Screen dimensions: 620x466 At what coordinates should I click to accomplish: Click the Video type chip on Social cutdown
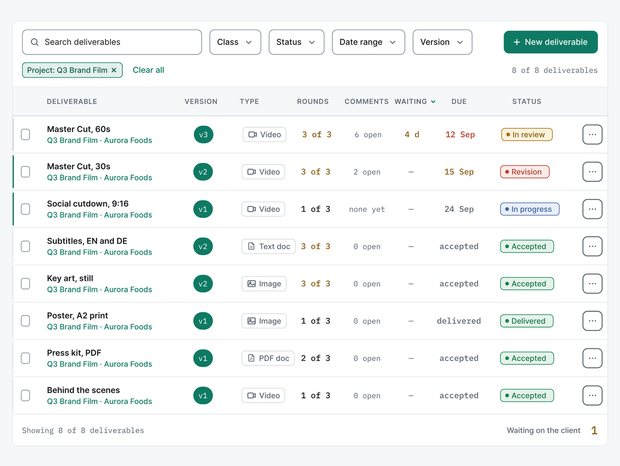263,209
